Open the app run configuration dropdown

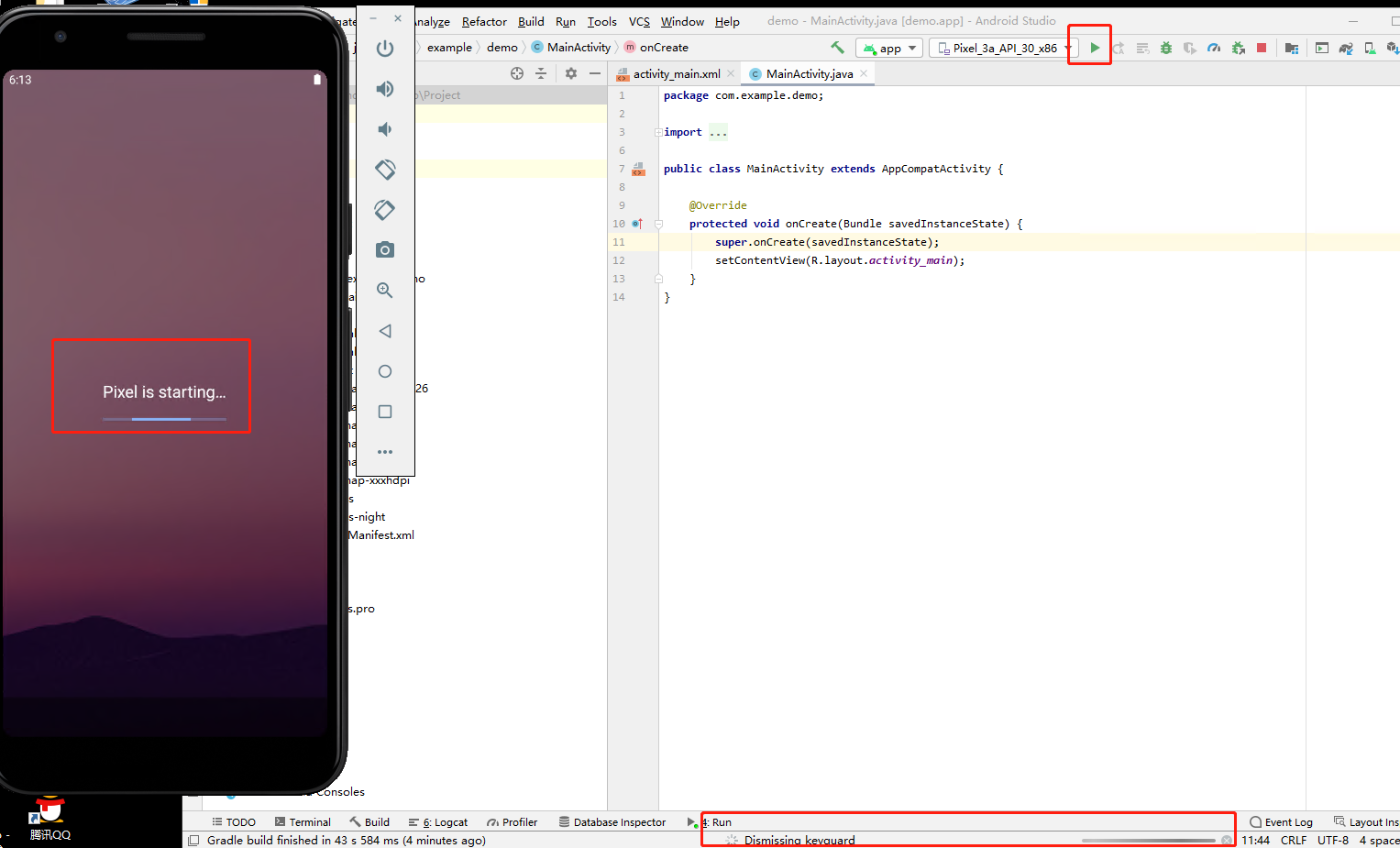[x=889, y=48]
